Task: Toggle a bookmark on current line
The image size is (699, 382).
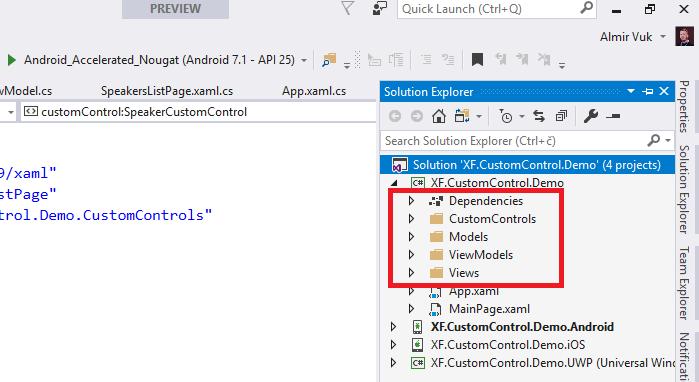Action: 477,59
